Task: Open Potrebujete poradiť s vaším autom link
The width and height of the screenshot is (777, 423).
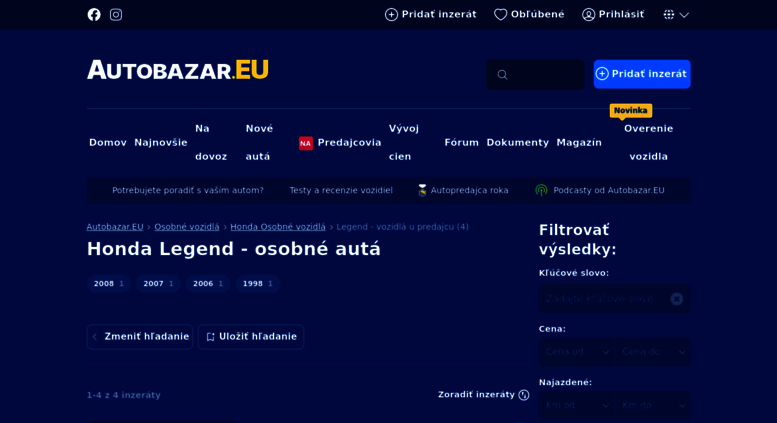Action: (x=188, y=190)
